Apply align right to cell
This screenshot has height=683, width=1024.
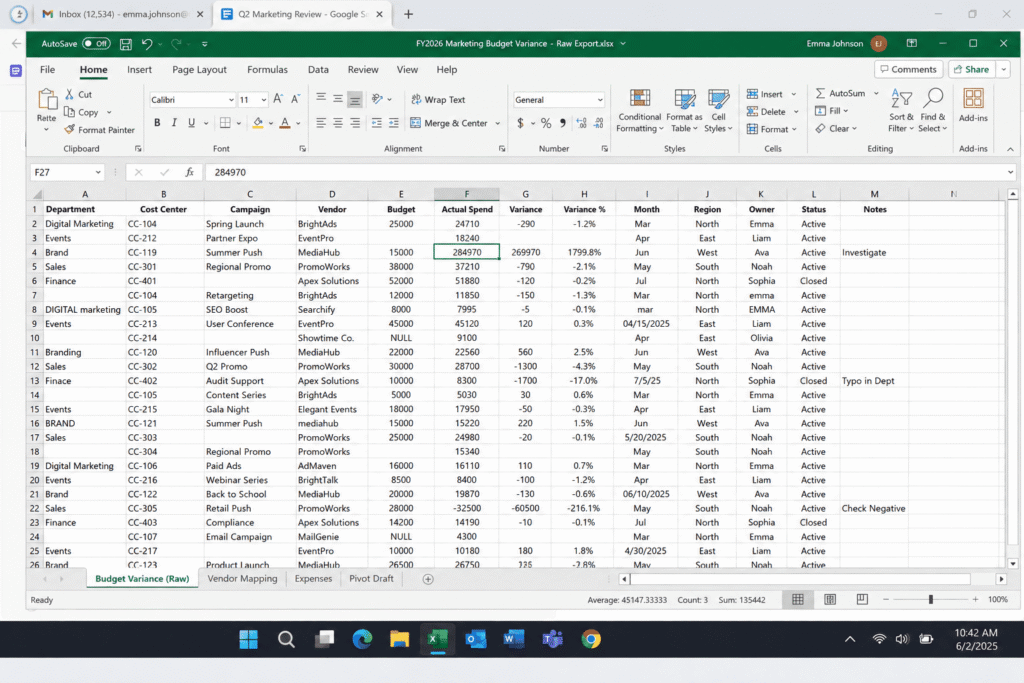coord(355,123)
